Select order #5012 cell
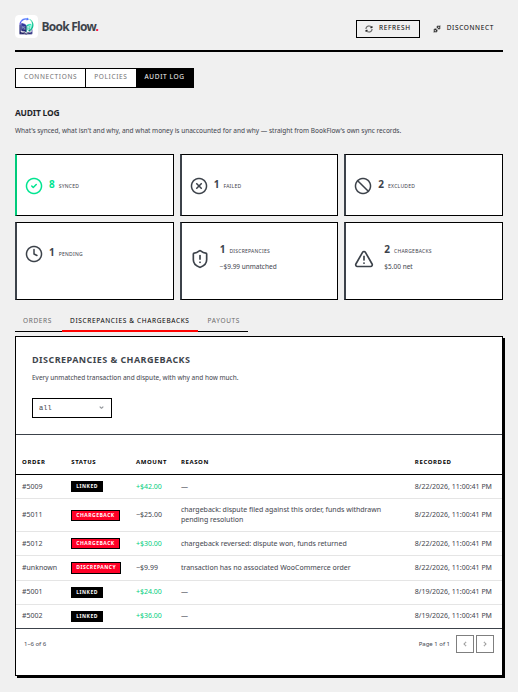518x692 pixels. (x=32, y=544)
